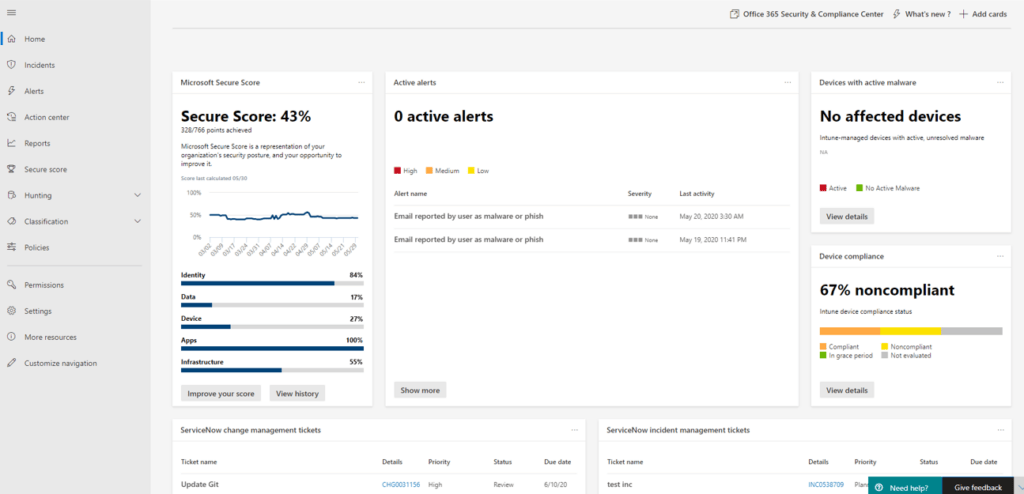Open Permissions navigation item

(44, 285)
